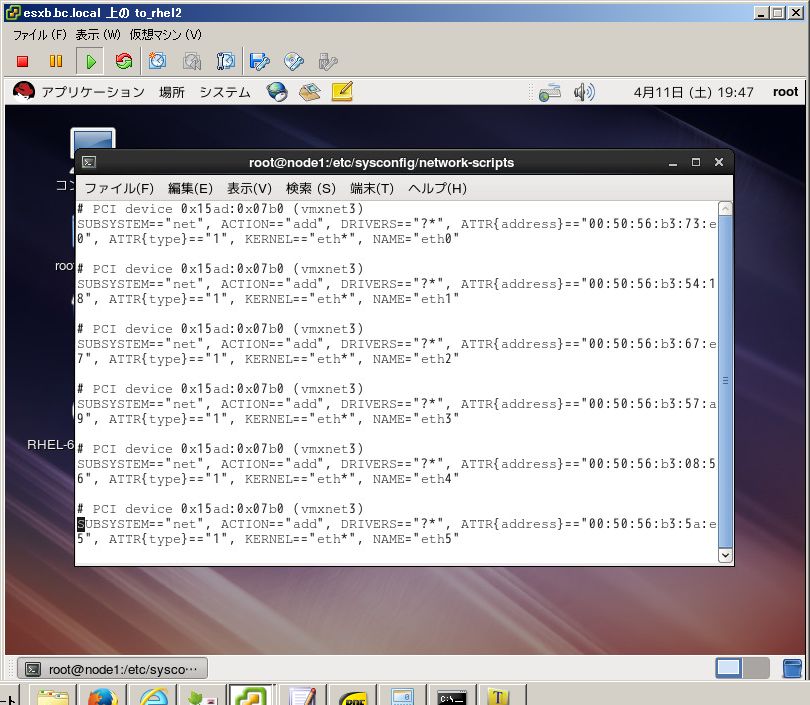Launch the mail client envelope icon

click(x=309, y=92)
